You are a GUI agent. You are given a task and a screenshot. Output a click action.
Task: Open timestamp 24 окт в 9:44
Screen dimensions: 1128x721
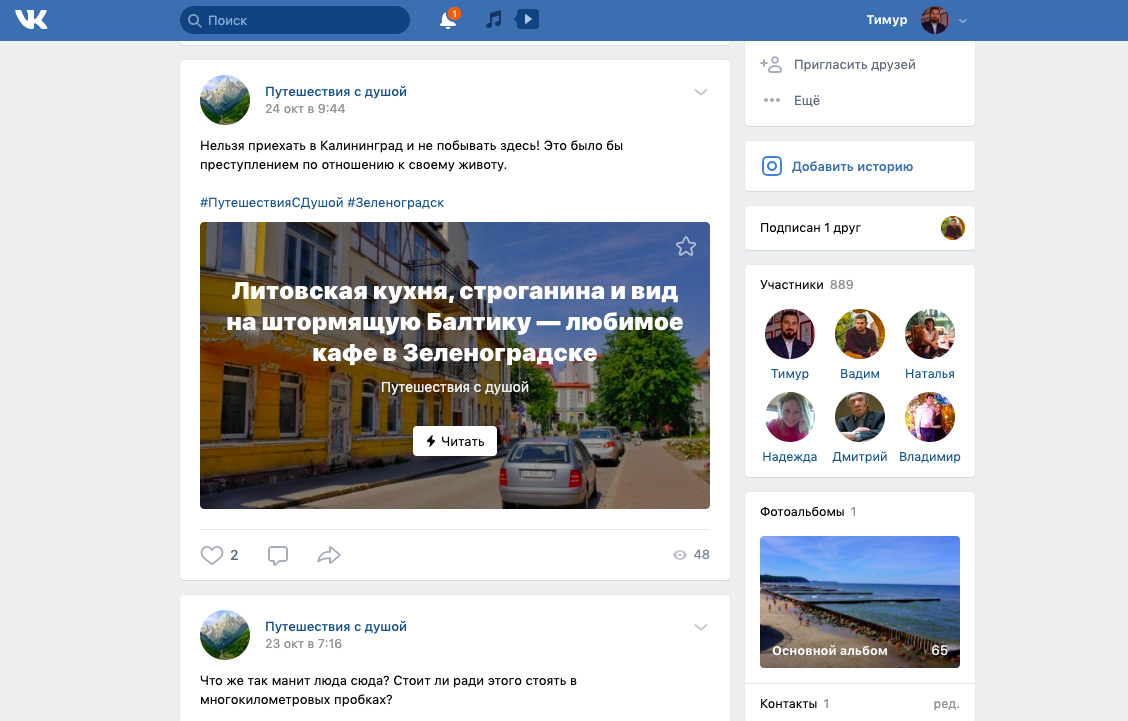[305, 109]
